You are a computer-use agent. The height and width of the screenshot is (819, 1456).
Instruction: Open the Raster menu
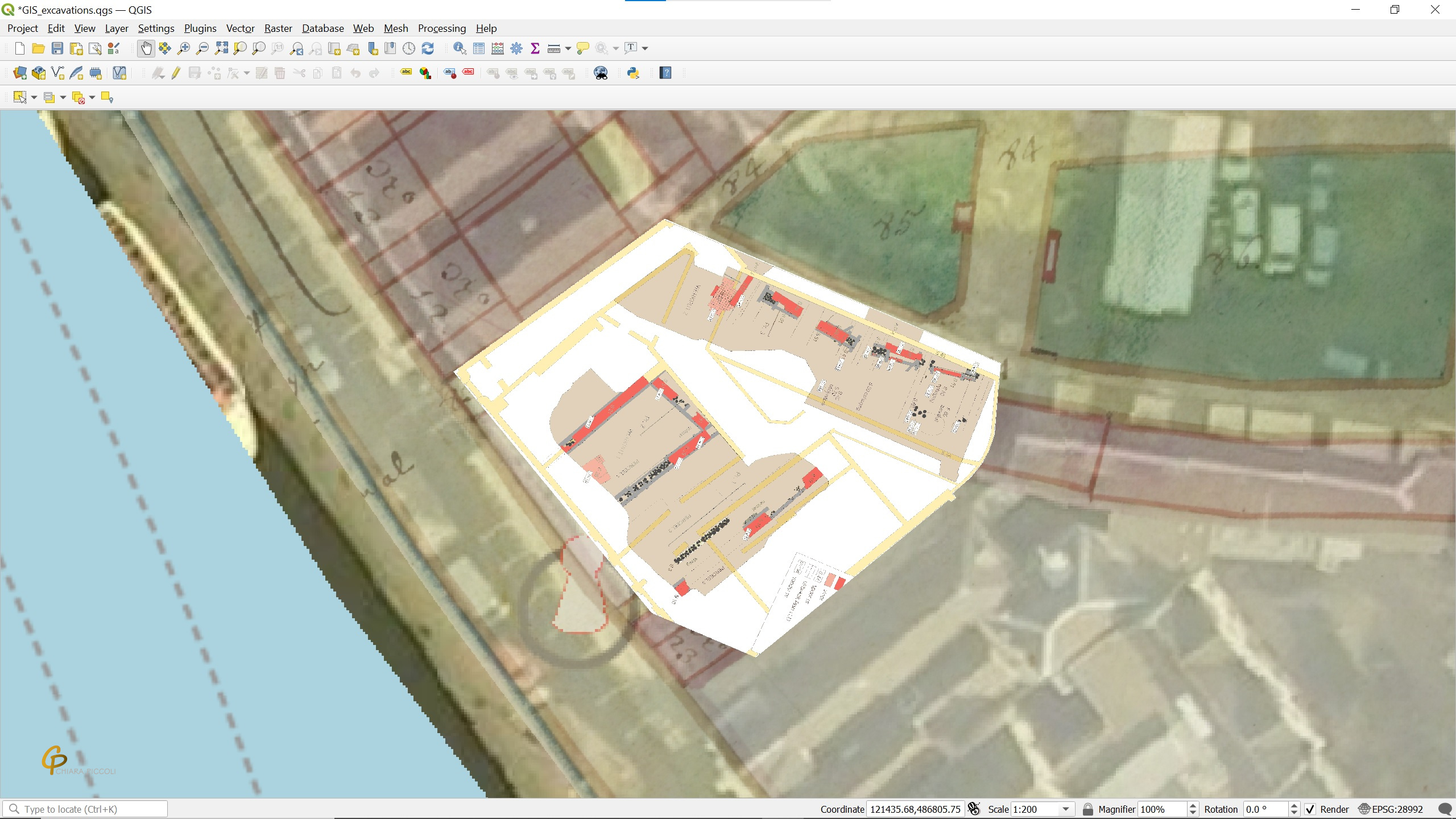coord(278,28)
